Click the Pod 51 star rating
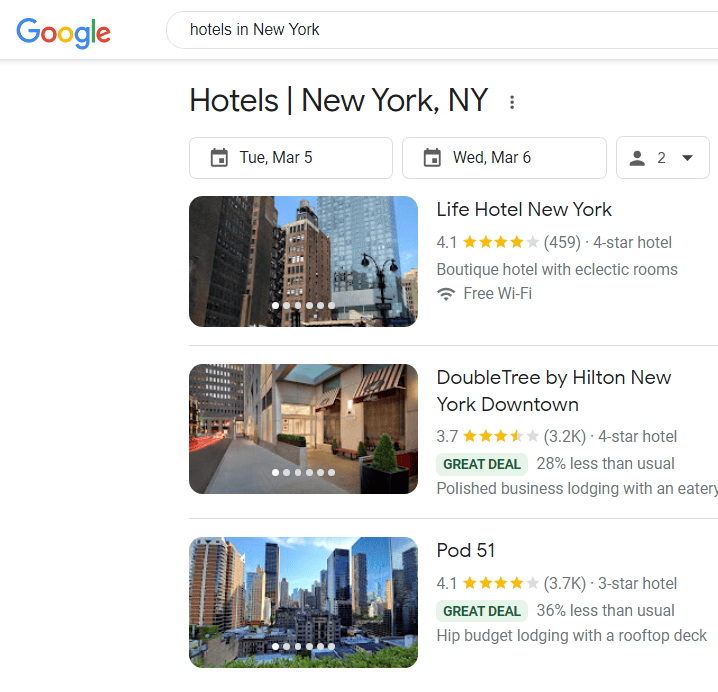The height and width of the screenshot is (692, 718). (x=501, y=583)
